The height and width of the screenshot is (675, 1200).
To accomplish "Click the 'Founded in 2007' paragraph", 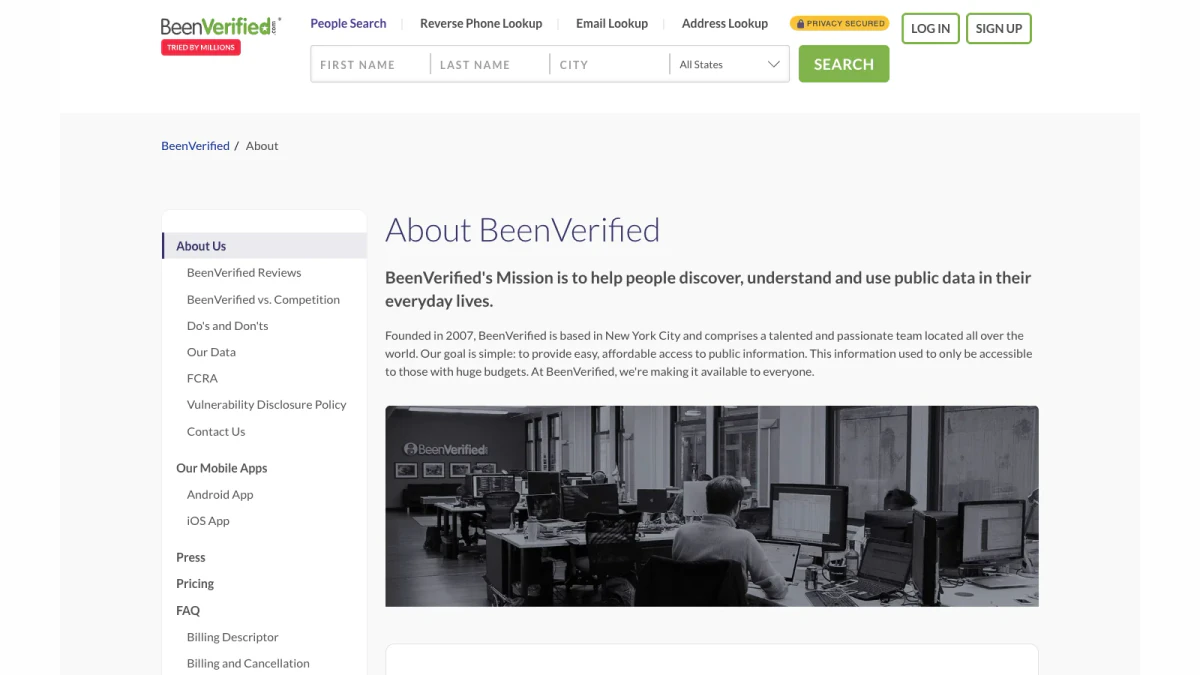I will tap(709, 354).
